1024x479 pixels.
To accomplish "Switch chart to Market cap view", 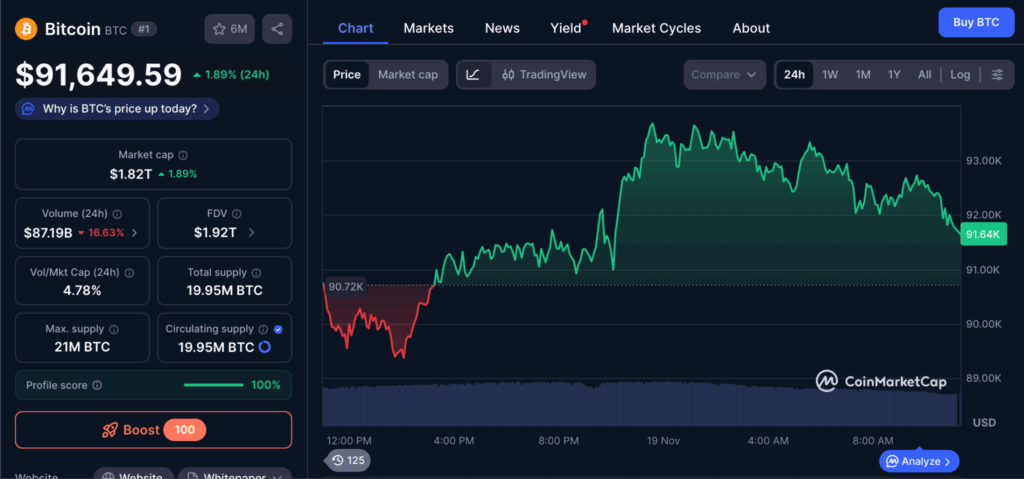I will point(407,75).
